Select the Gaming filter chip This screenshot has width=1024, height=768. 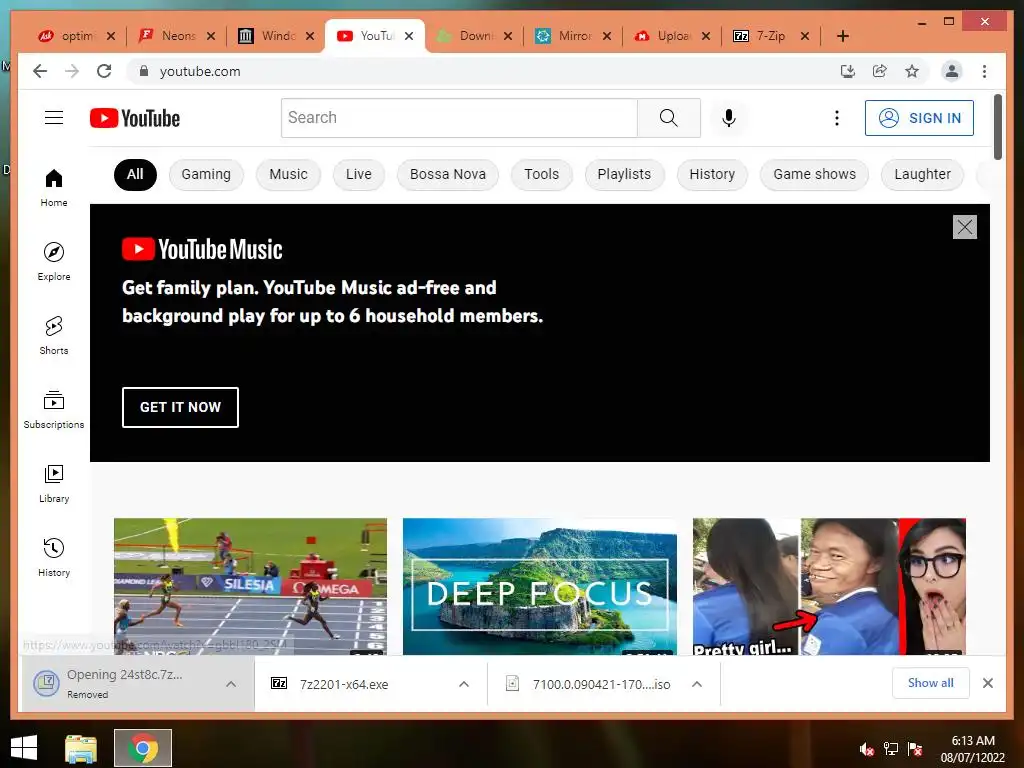[x=206, y=174]
